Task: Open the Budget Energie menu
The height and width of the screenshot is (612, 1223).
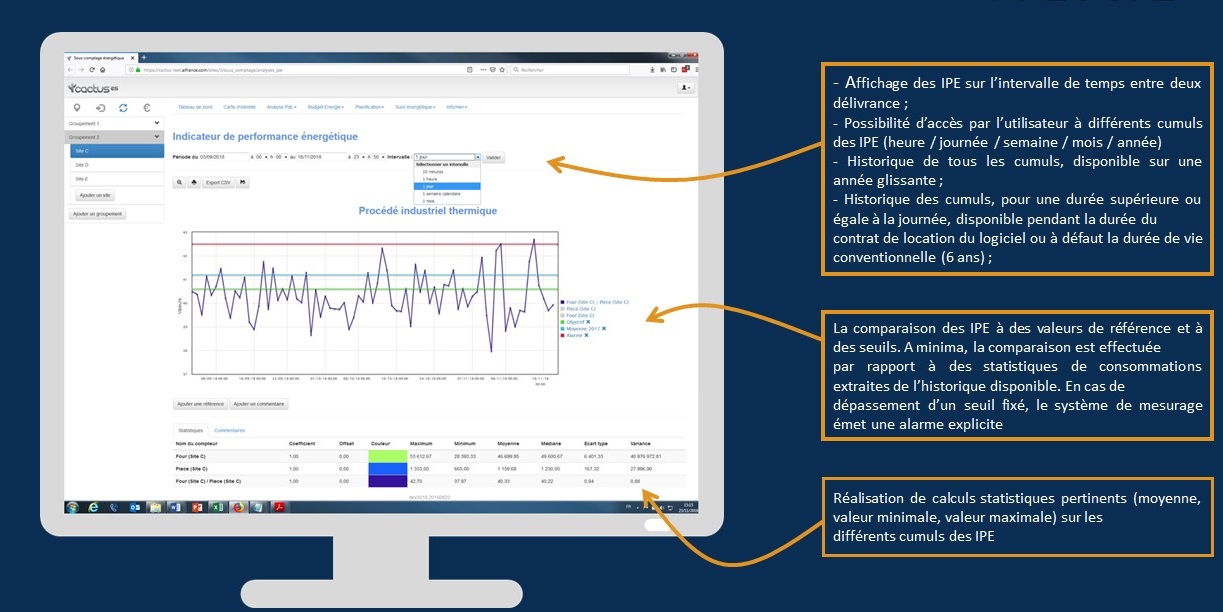Action: coord(326,107)
